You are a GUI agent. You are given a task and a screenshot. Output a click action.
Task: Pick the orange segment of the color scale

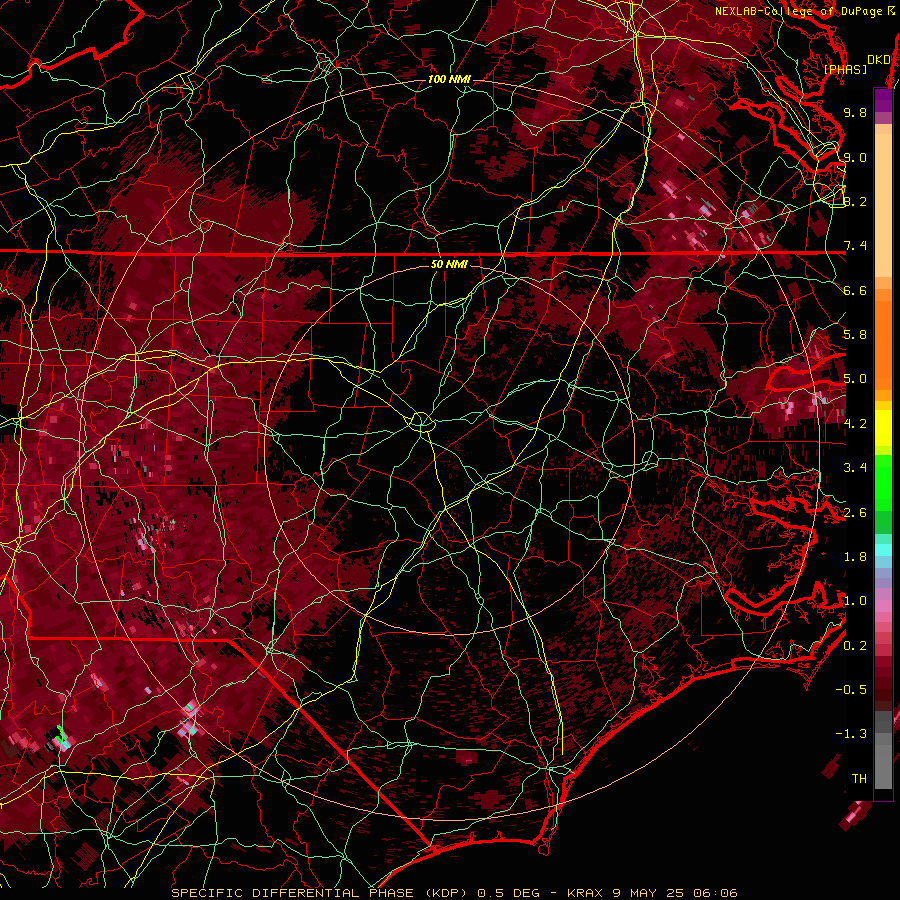[883, 344]
